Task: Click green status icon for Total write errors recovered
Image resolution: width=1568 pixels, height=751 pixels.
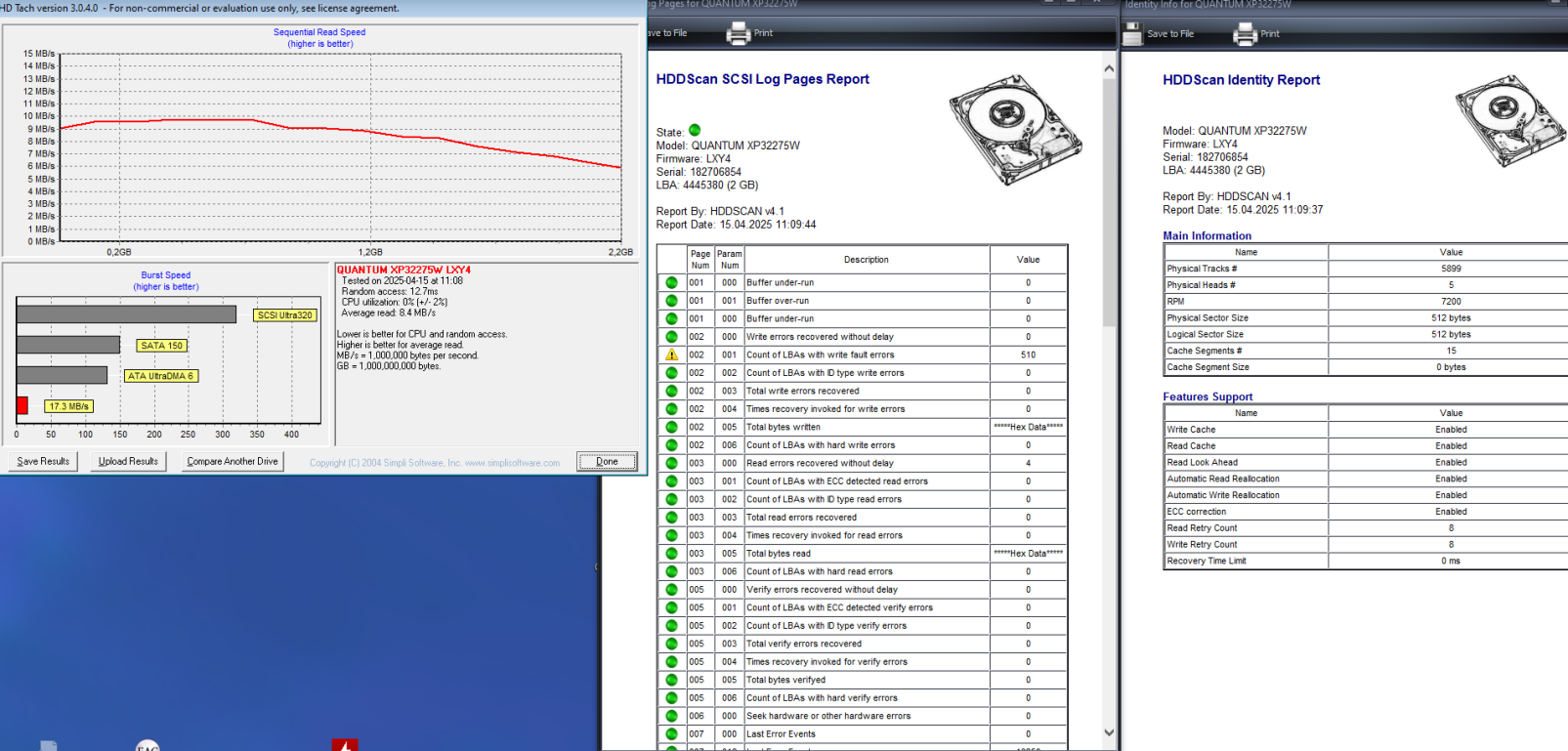Action: coord(671,391)
